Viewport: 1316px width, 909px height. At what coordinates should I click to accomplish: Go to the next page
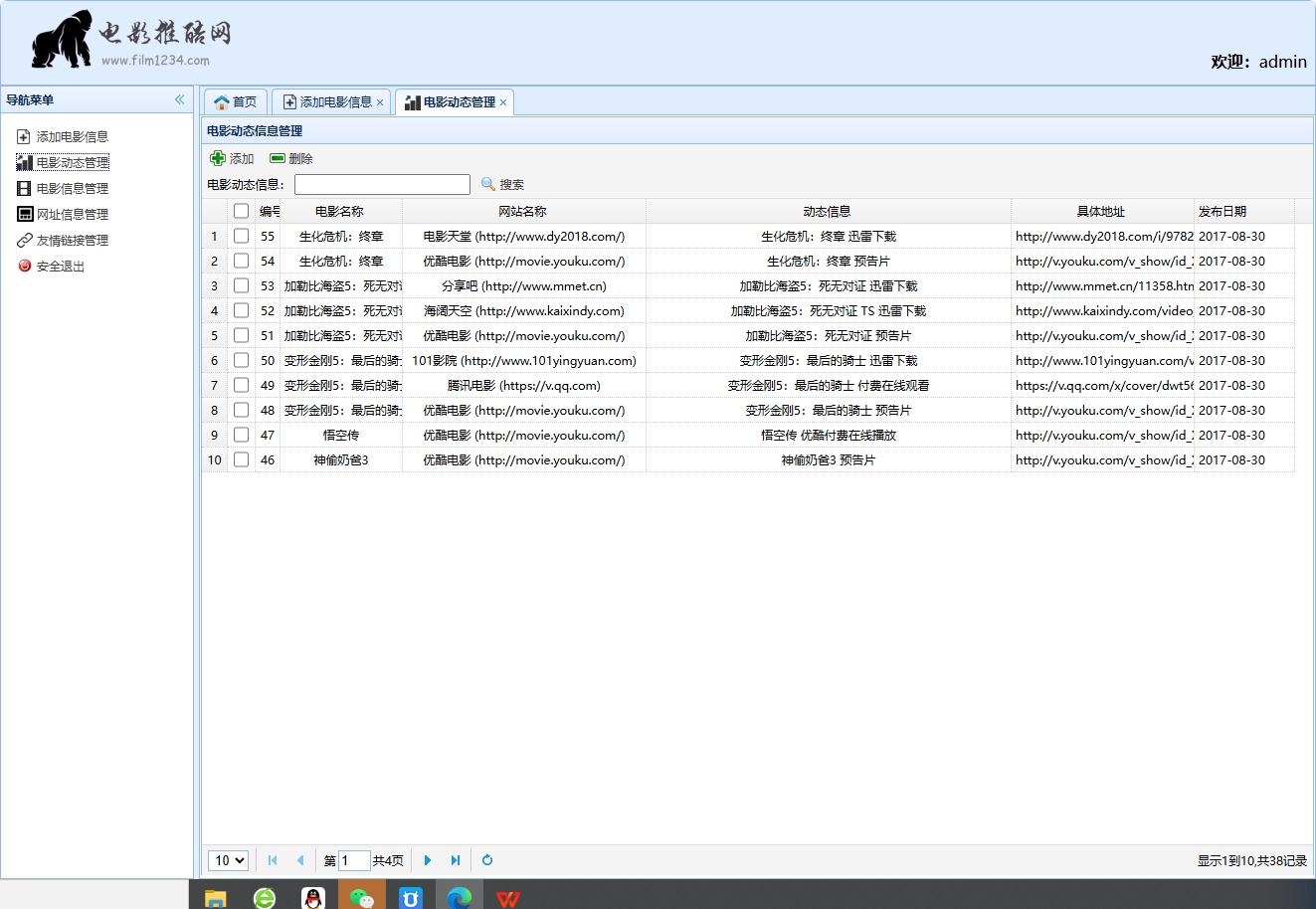click(x=428, y=861)
